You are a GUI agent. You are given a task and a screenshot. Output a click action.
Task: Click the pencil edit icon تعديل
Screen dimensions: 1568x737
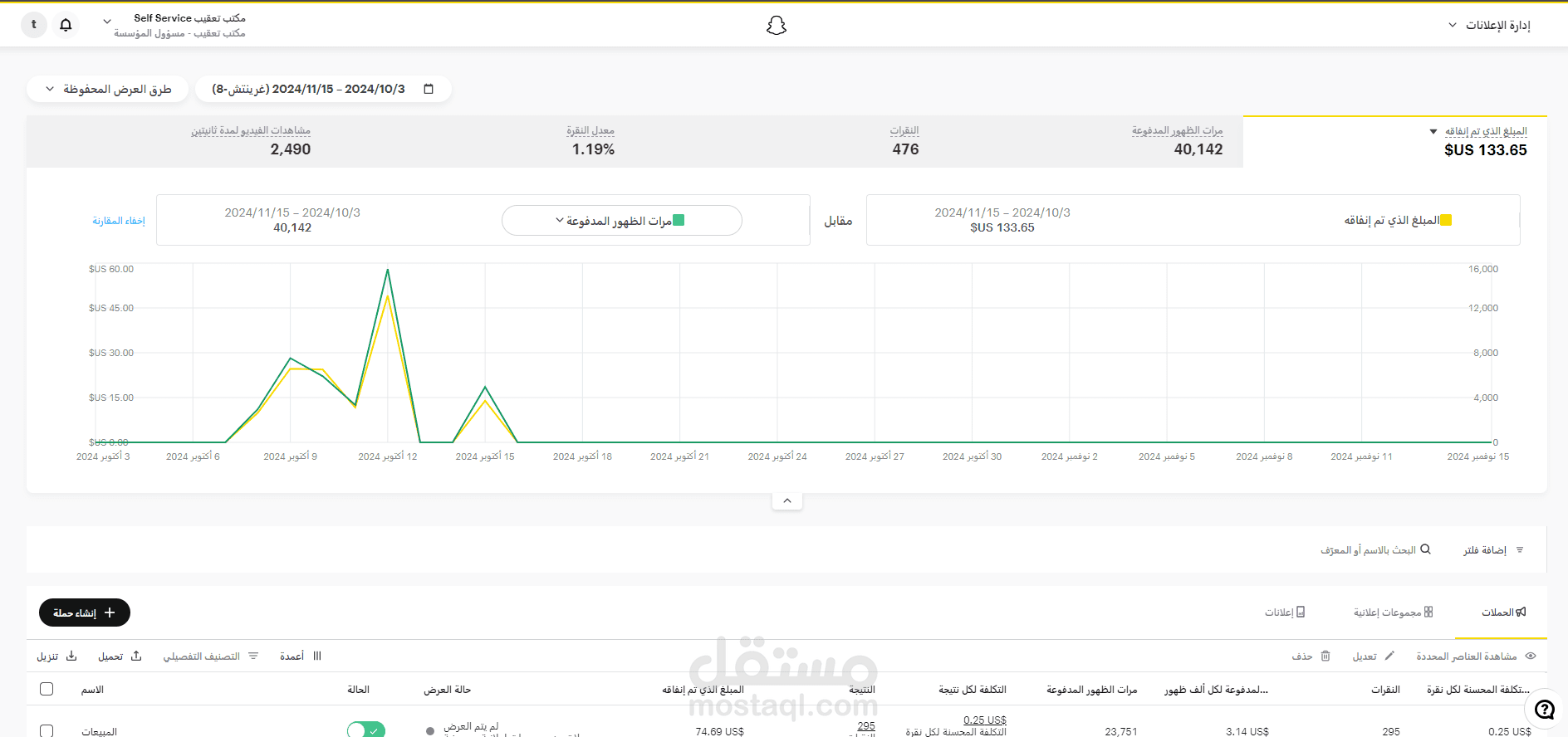[x=1390, y=656]
